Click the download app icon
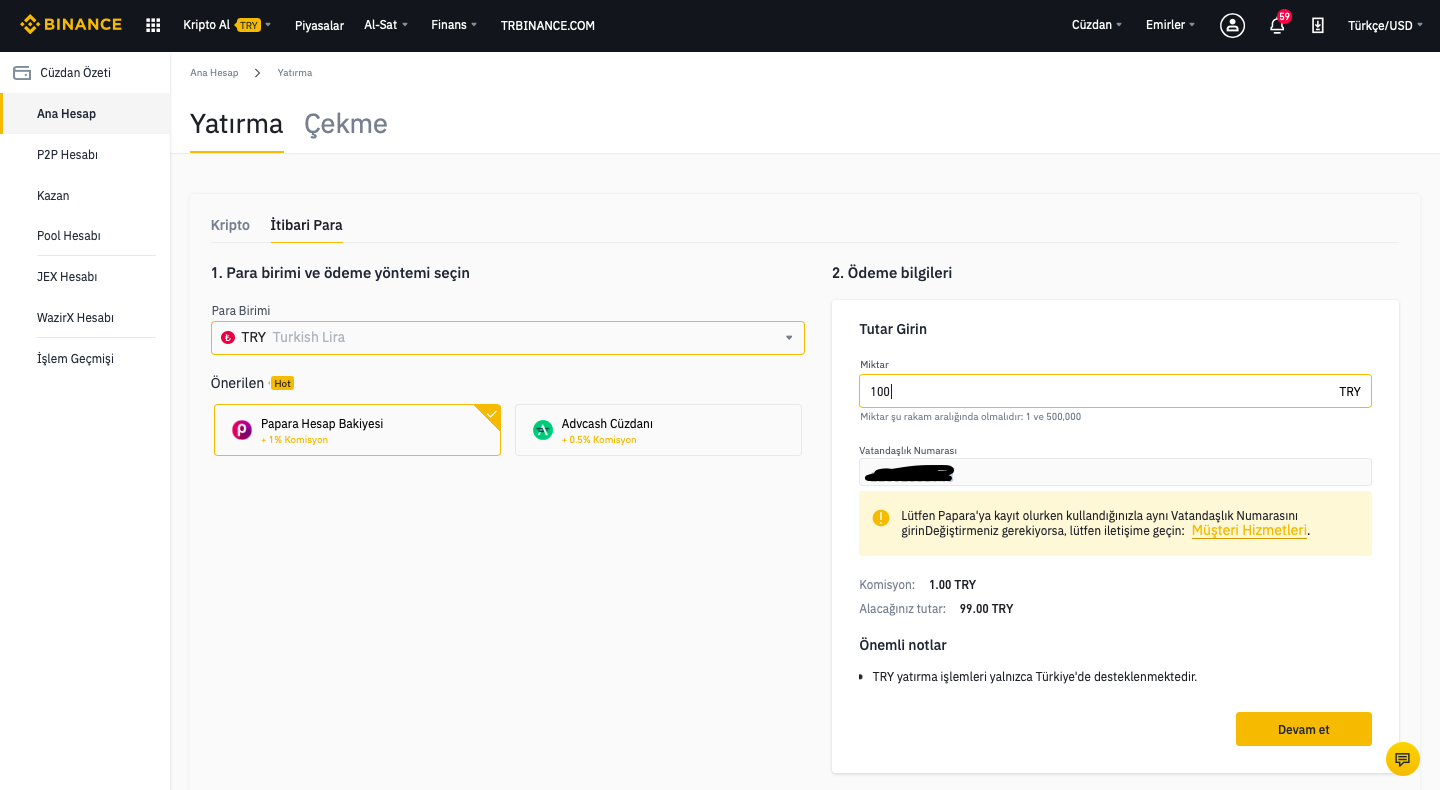 [x=1318, y=25]
